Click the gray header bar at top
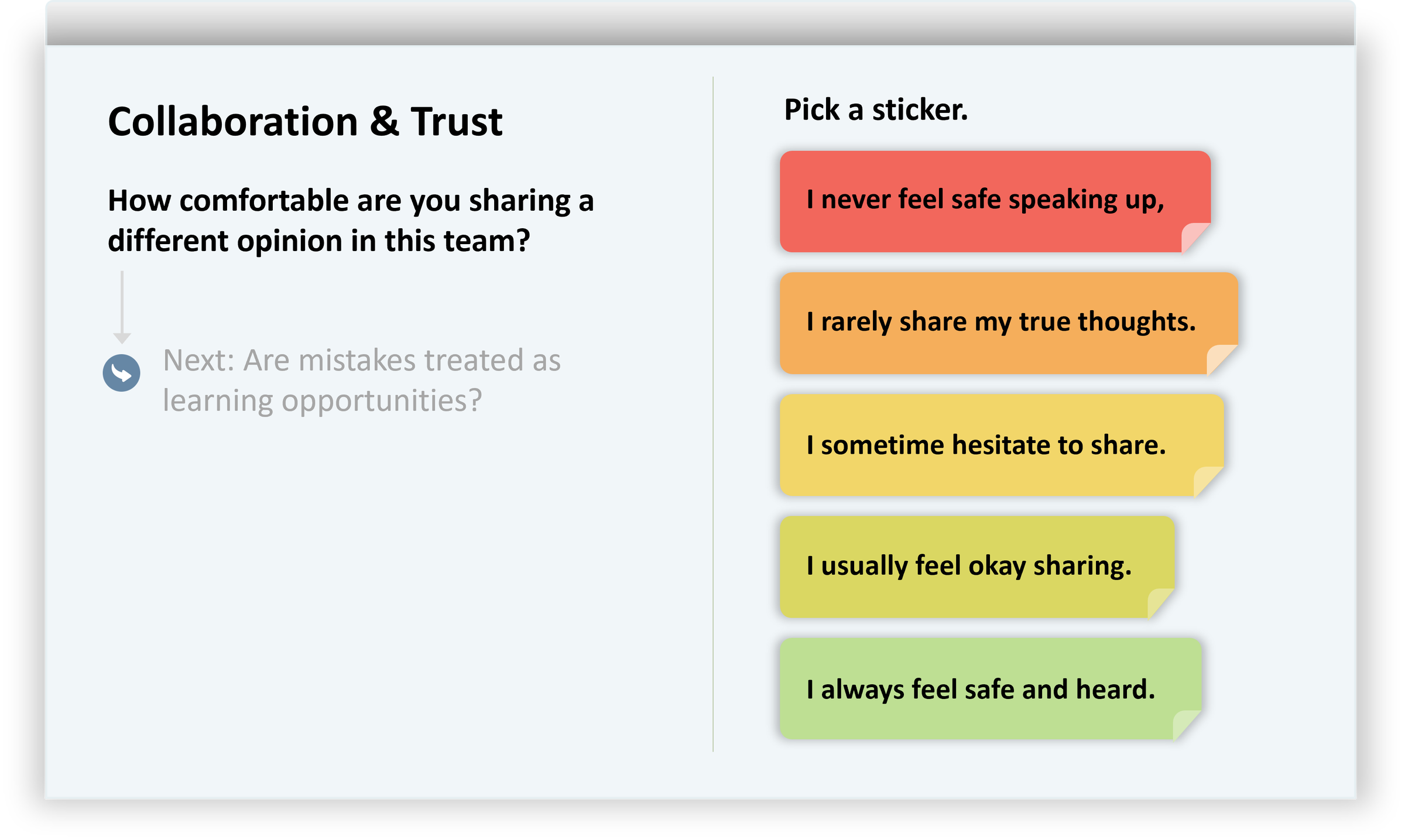Image resolution: width=1405 pixels, height=840 pixels. click(x=701, y=23)
